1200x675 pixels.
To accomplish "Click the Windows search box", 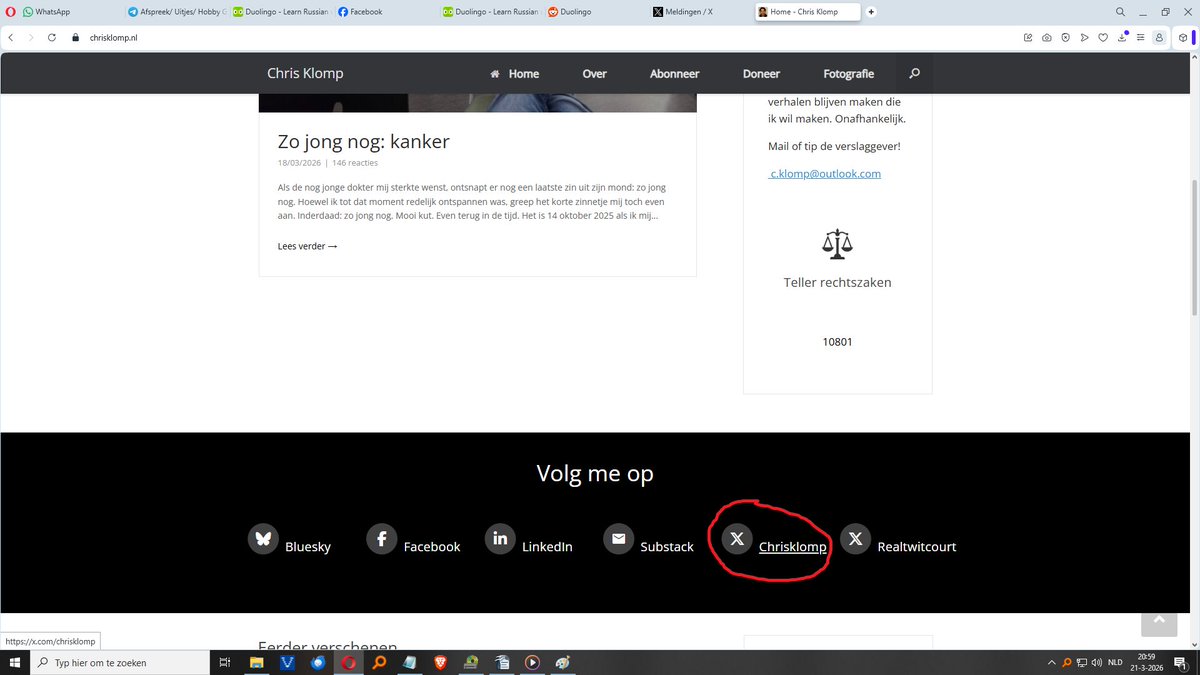I will point(119,662).
